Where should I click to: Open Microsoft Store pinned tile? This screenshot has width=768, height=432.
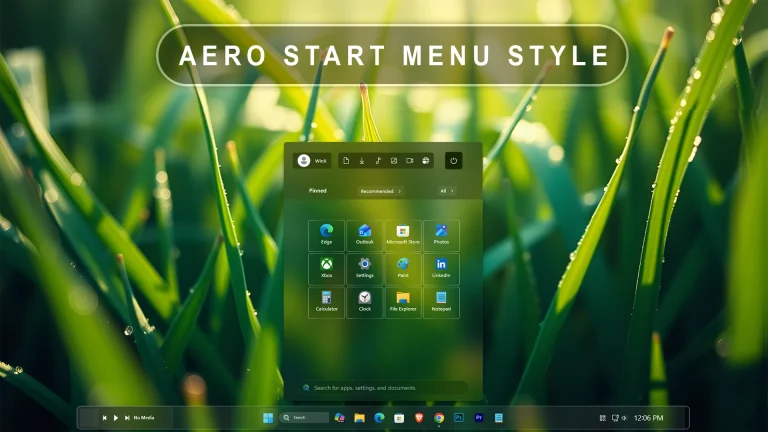pyautogui.click(x=403, y=236)
